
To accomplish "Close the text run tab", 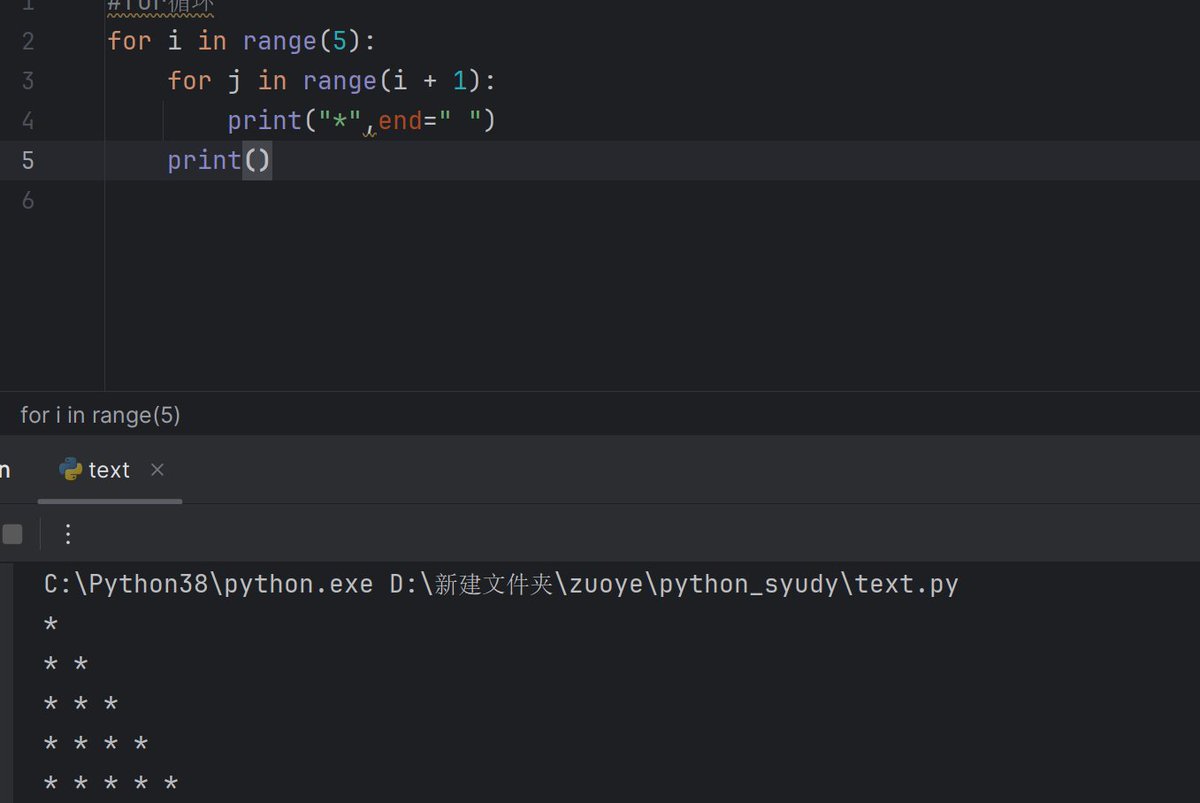I will pyautogui.click(x=157, y=469).
